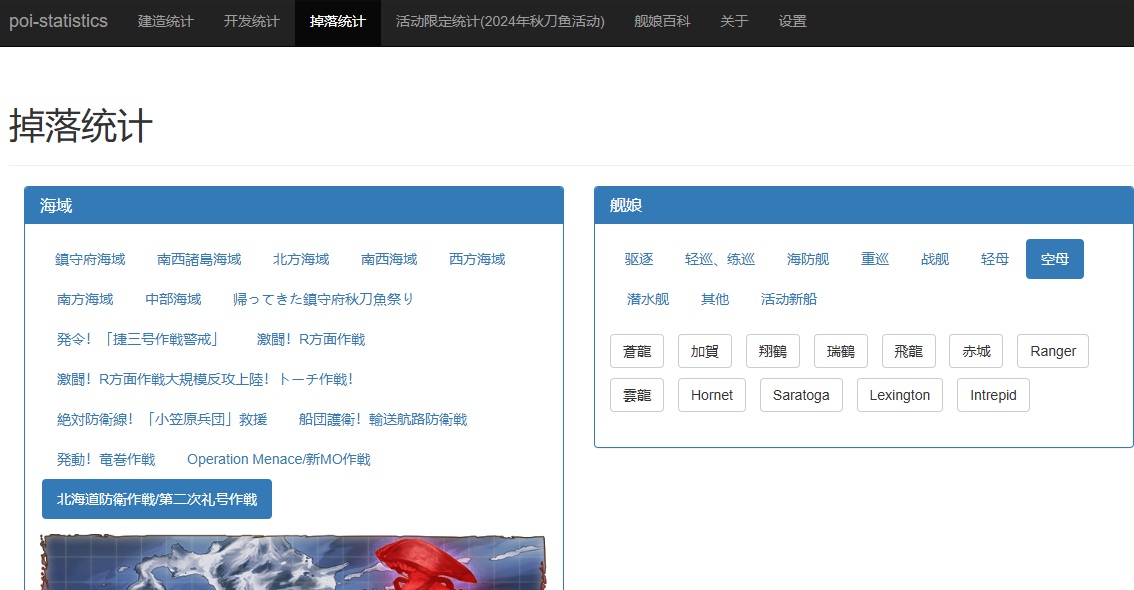This screenshot has width=1134, height=590.
Task: Open 船団護衛！輸送航路防衛戦 event
Action: coord(383,419)
